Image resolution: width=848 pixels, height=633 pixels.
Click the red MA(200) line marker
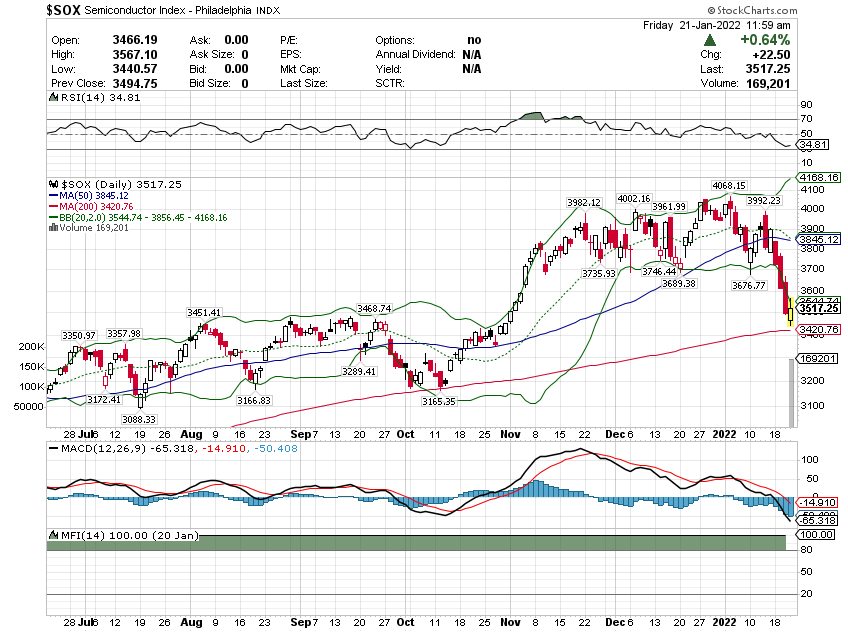pos(55,207)
